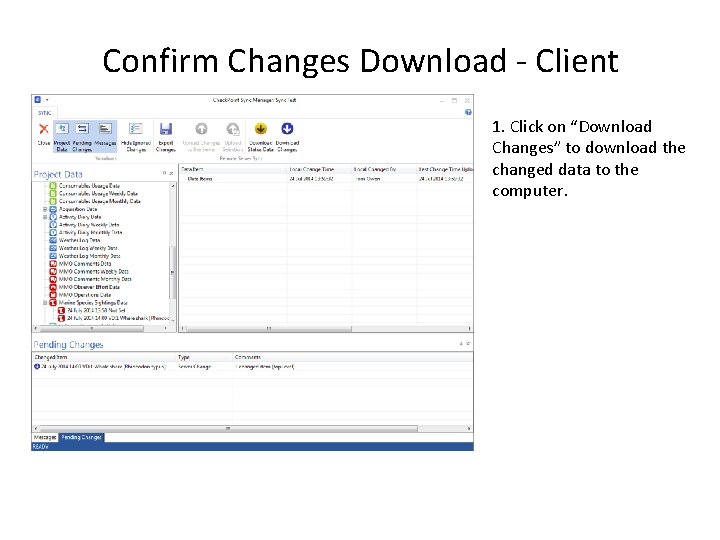Click Type column header in Pending Changes
The image size is (720, 540).
[205, 357]
